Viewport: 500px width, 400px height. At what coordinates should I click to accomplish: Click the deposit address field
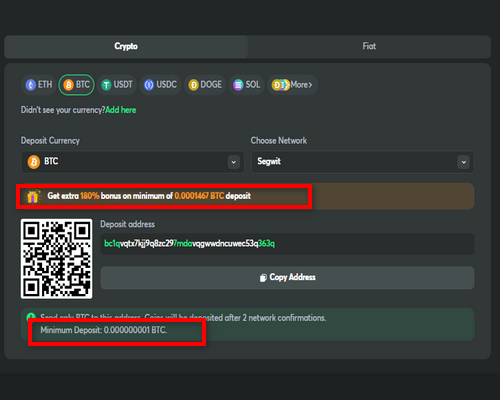coord(287,244)
